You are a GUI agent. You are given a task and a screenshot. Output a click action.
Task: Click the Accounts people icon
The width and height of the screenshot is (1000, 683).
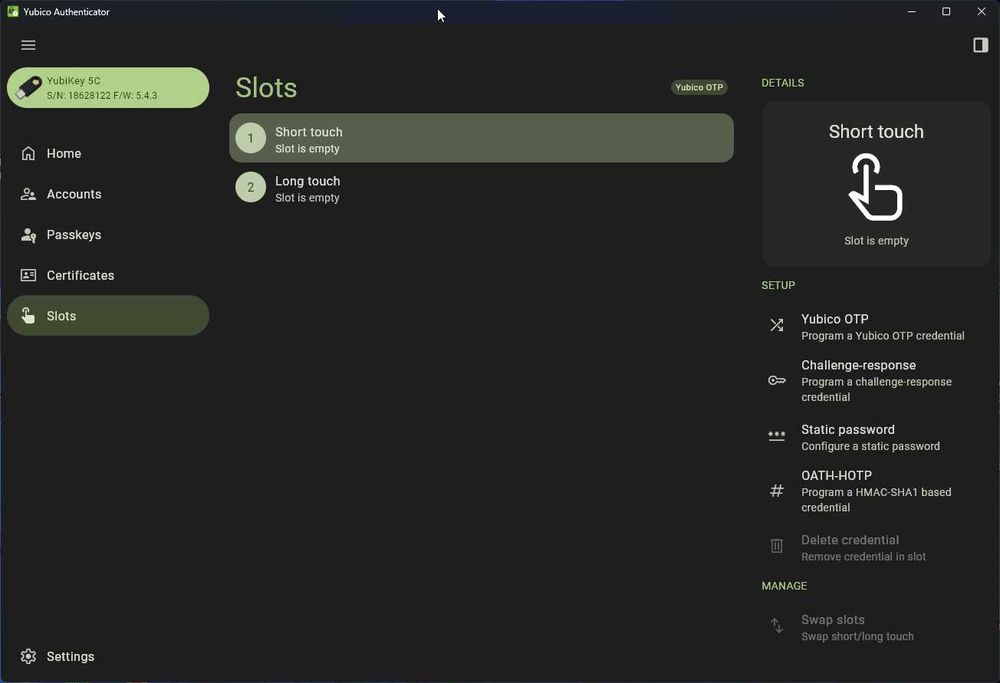28,194
